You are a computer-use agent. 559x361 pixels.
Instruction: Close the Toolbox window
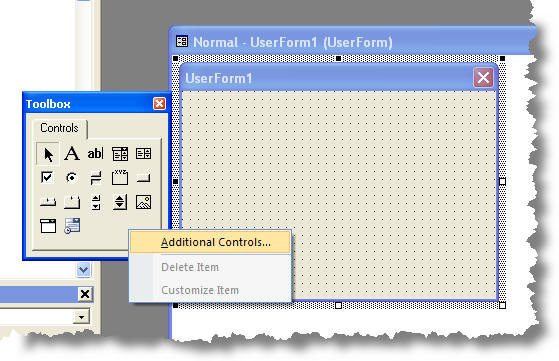click(x=159, y=104)
